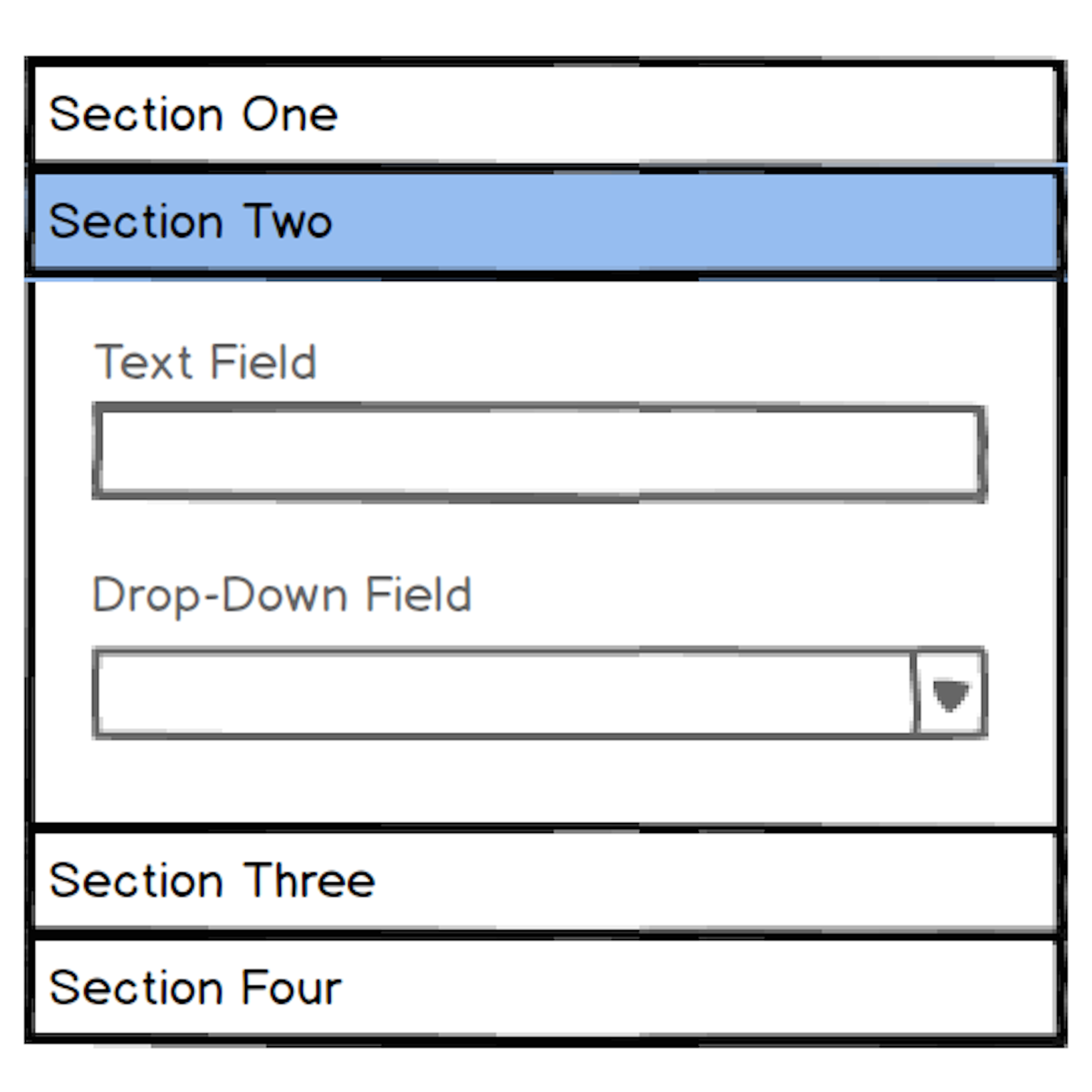Open the Section Four panel
This screenshot has height=1092, width=1092.
click(545, 987)
